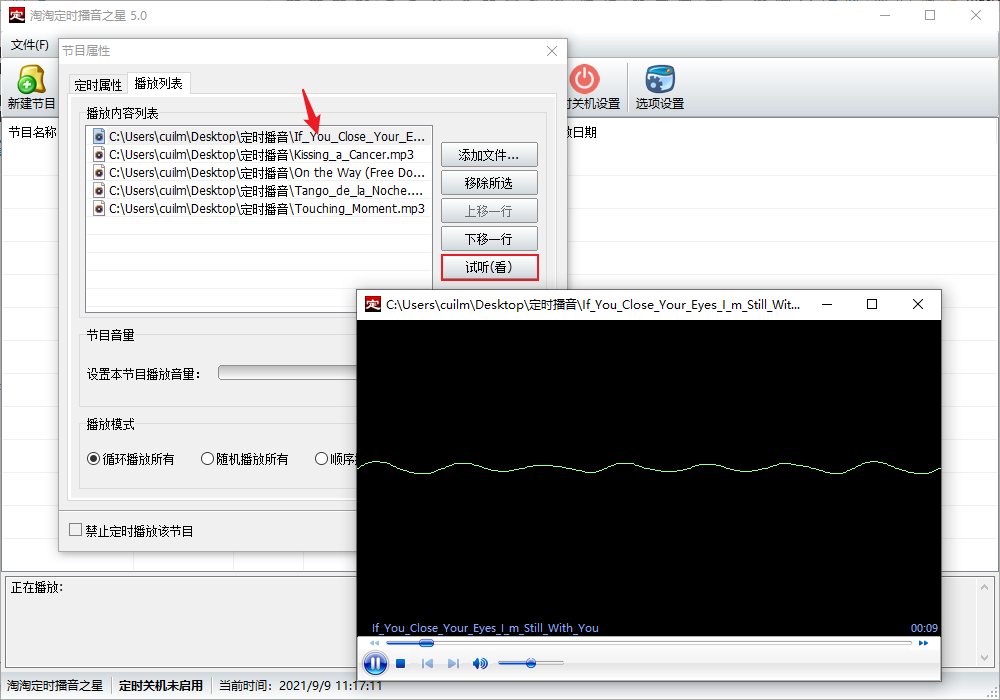Close the program properties (节目属性) dialog
Viewport: 1000px width, 700px height.
(x=552, y=51)
